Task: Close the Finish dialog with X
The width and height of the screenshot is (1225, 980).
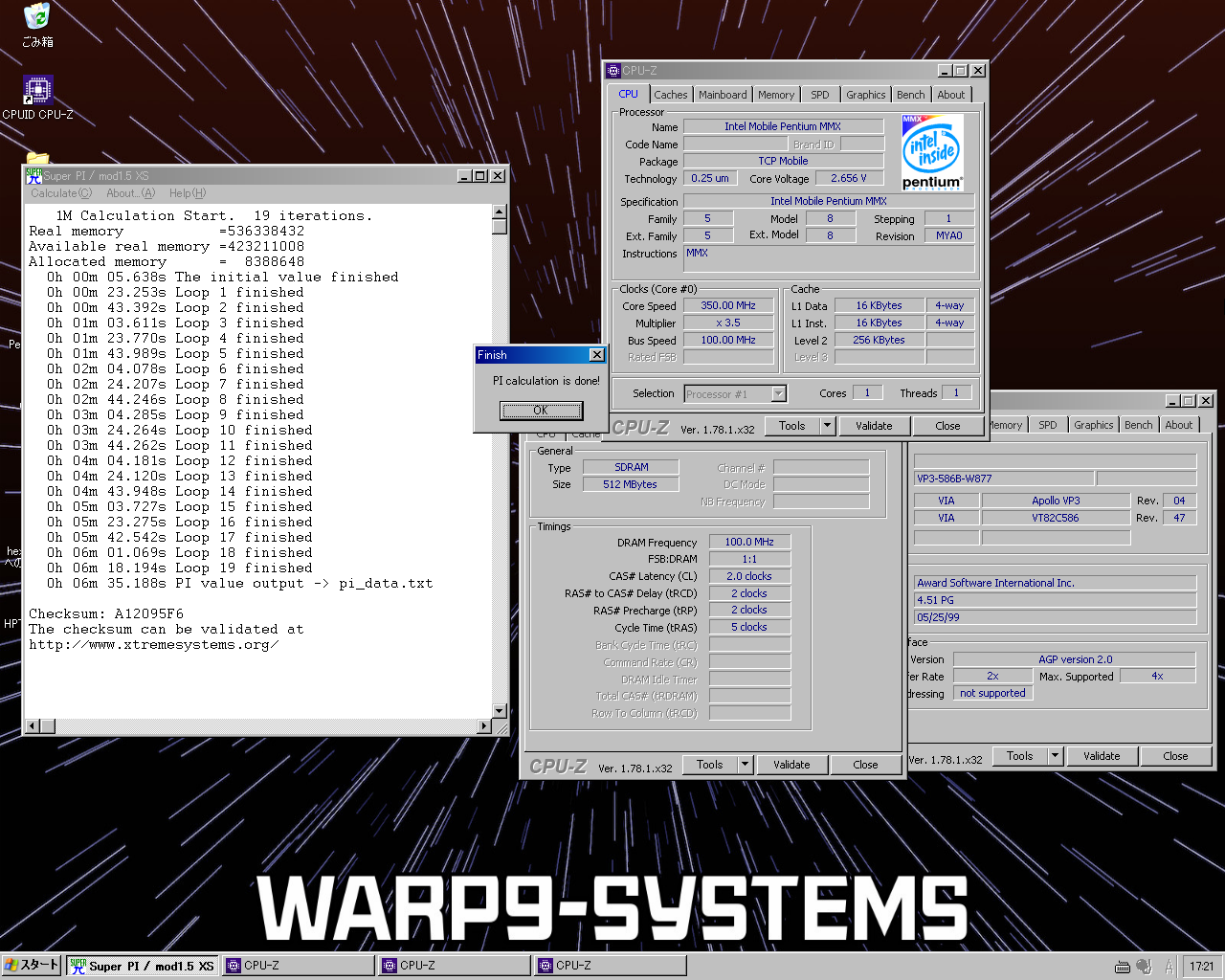Action: [597, 355]
